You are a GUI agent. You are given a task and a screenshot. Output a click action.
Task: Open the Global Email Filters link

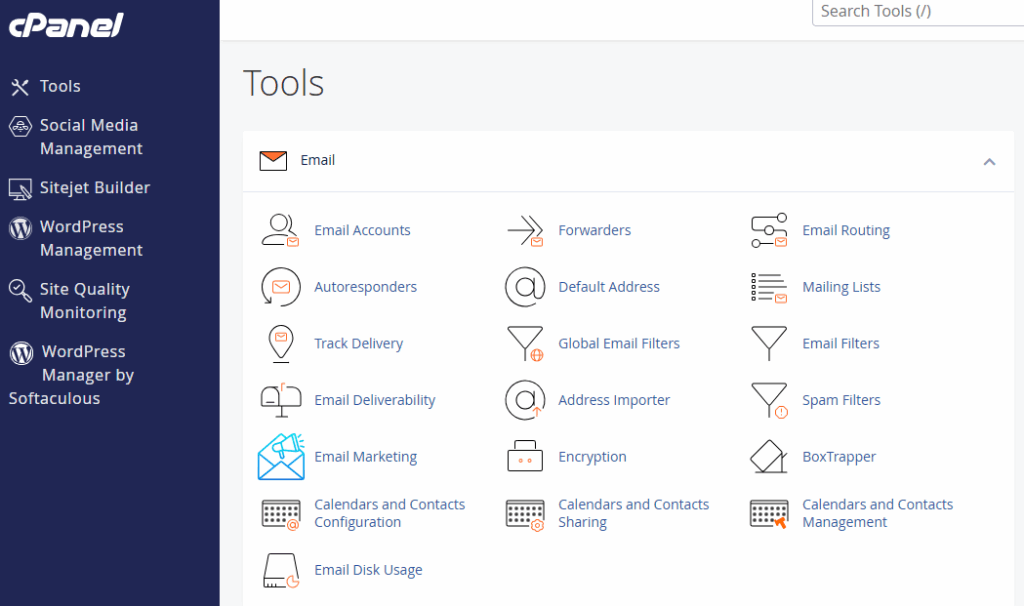pos(618,343)
